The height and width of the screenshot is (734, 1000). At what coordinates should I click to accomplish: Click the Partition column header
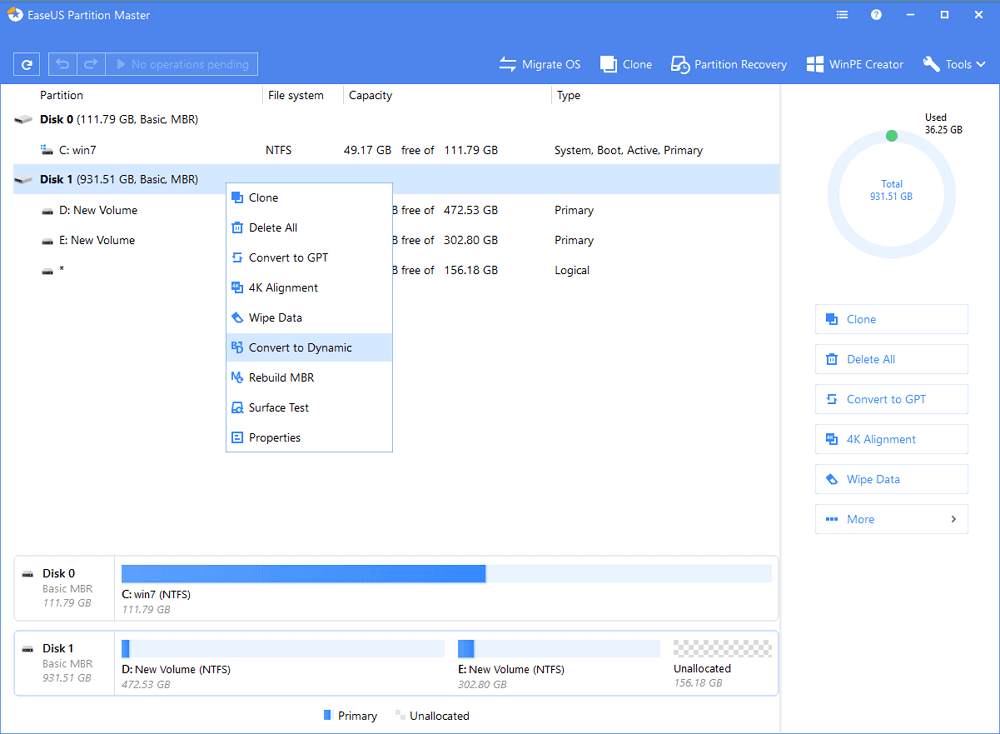tap(61, 95)
